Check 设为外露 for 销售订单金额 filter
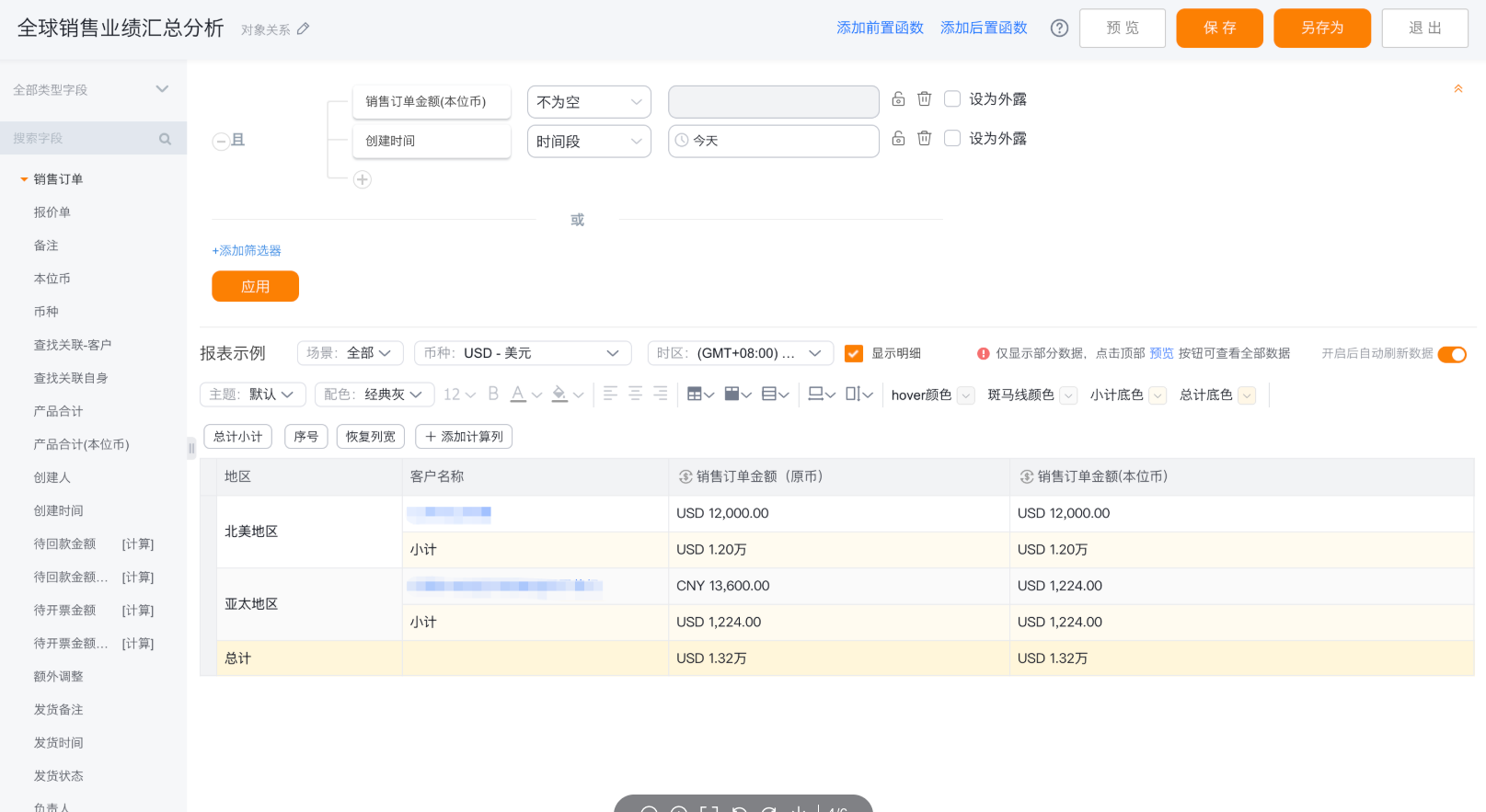The width and height of the screenshot is (1486, 812). point(952,98)
